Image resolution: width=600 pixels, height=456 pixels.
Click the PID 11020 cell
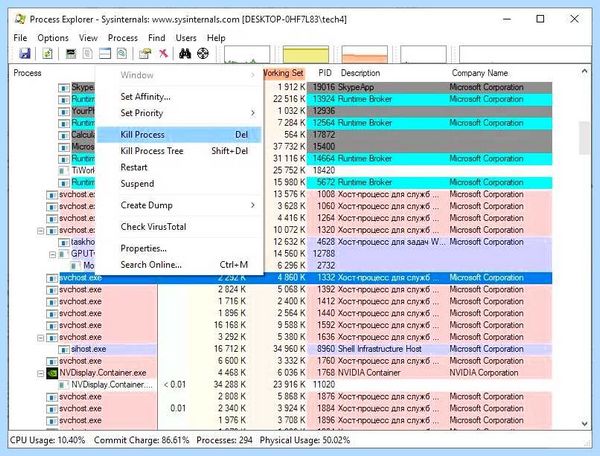[324, 384]
